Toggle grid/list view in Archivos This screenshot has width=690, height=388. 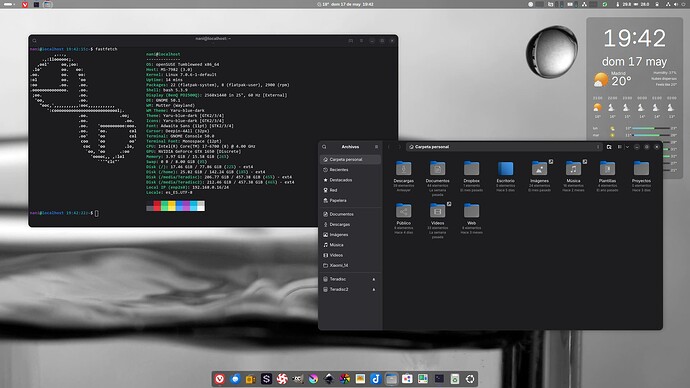click(x=620, y=147)
